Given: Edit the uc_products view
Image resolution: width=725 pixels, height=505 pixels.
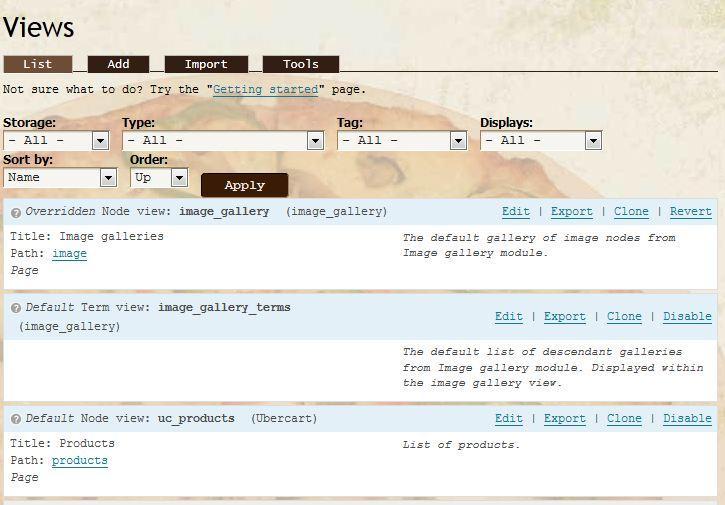Looking at the screenshot, I should click(509, 419).
